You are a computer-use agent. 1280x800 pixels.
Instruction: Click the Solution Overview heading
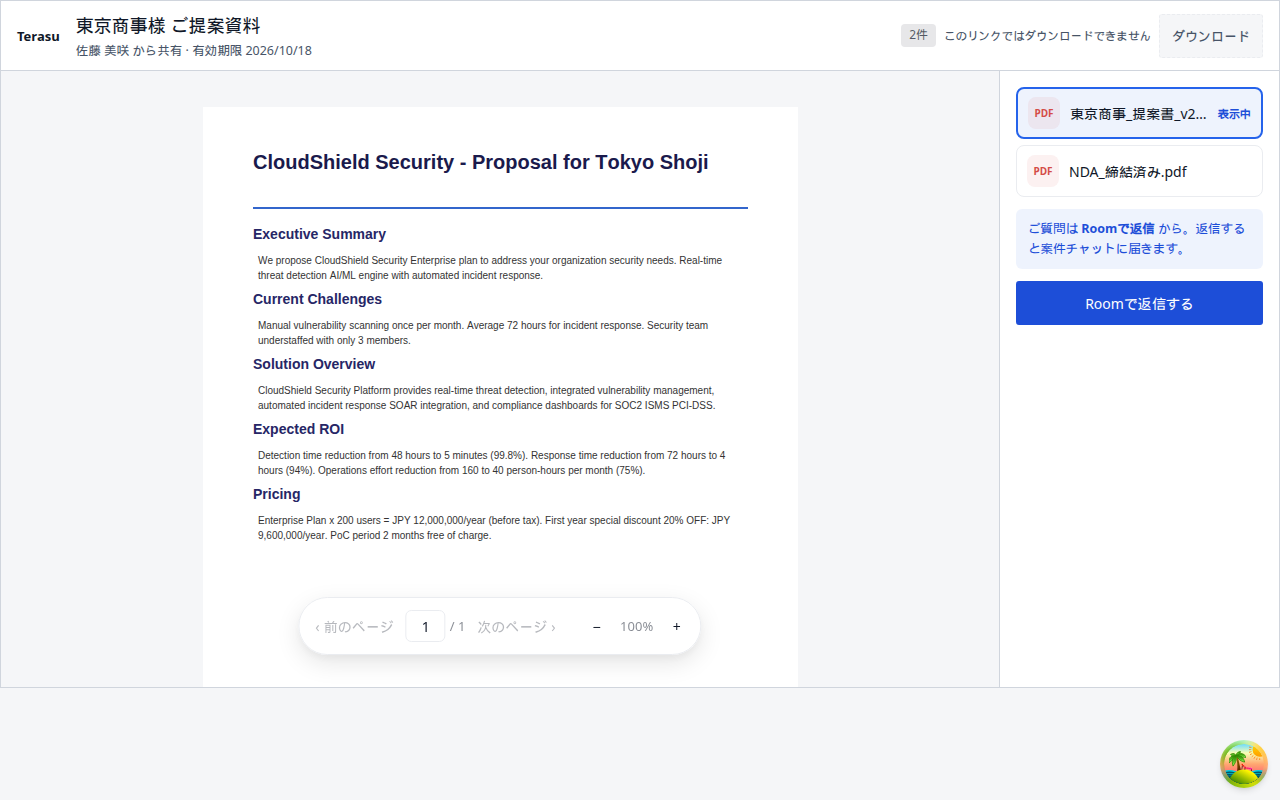(x=314, y=364)
